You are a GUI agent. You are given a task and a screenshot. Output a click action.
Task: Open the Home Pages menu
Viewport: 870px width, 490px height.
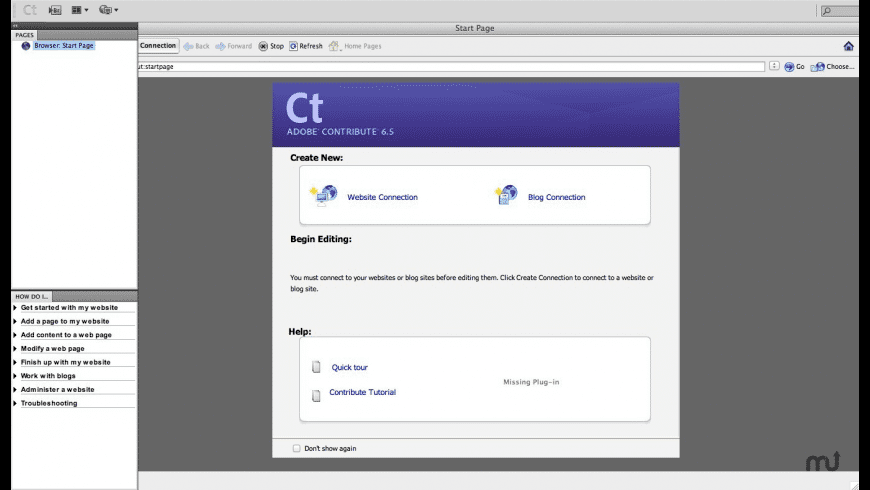[355, 46]
